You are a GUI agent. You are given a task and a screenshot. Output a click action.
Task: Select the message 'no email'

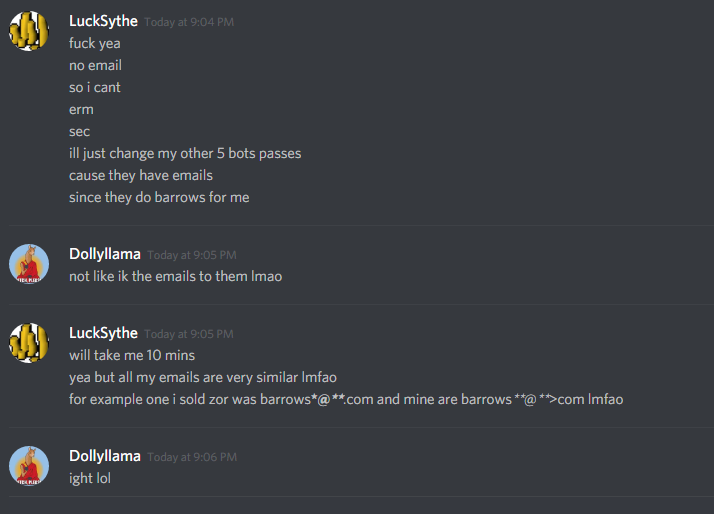(95, 65)
